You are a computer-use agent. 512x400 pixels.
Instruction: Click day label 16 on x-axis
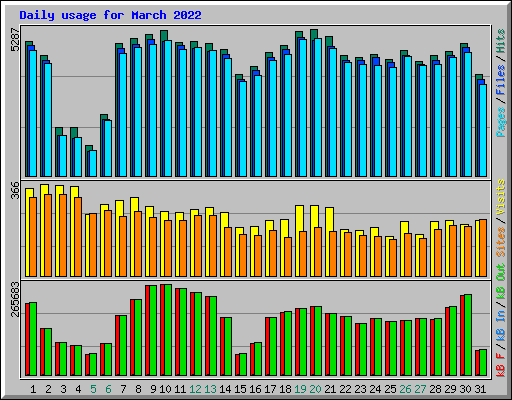[255, 389]
